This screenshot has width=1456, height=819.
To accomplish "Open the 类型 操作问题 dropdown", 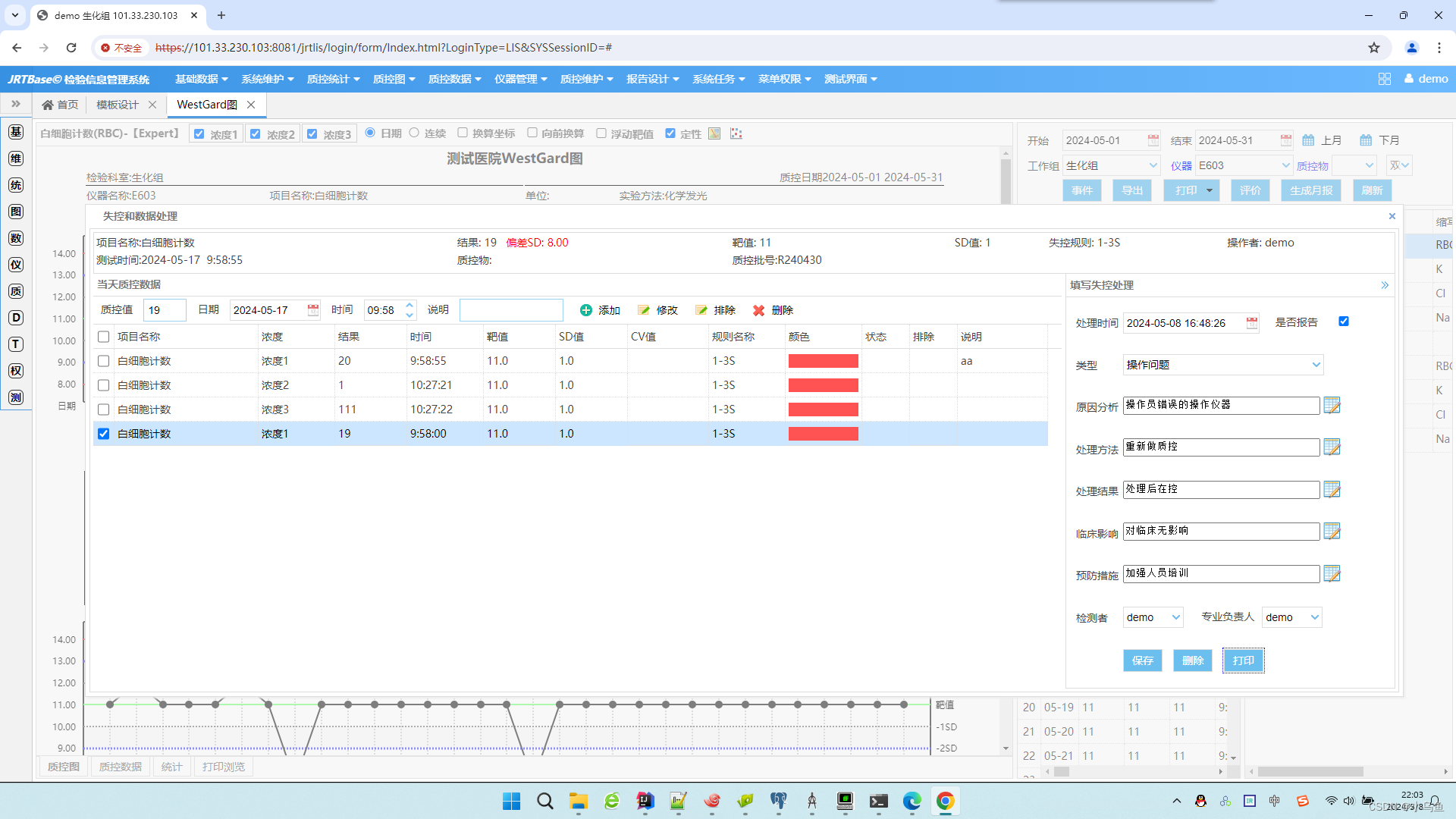I will pyautogui.click(x=1223, y=365).
